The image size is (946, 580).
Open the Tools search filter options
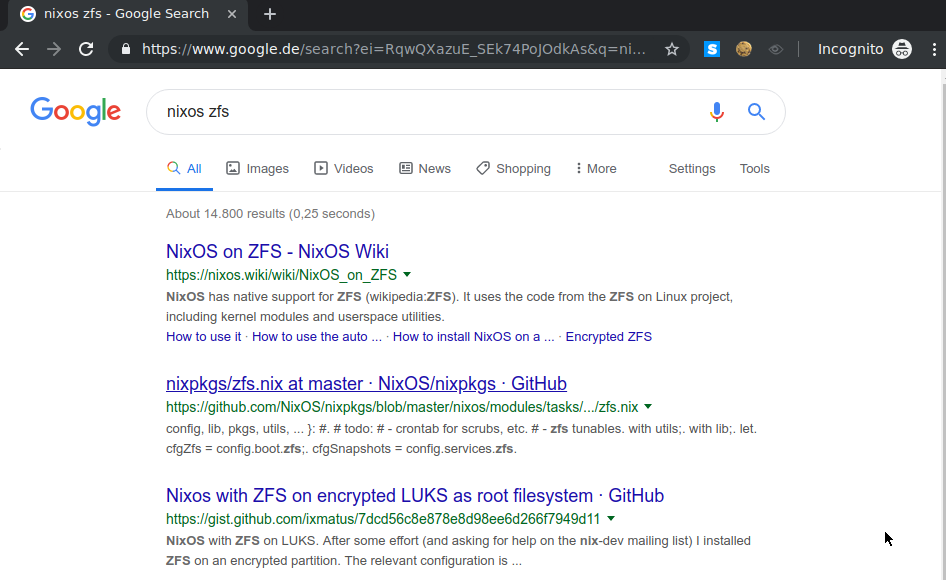[755, 169]
